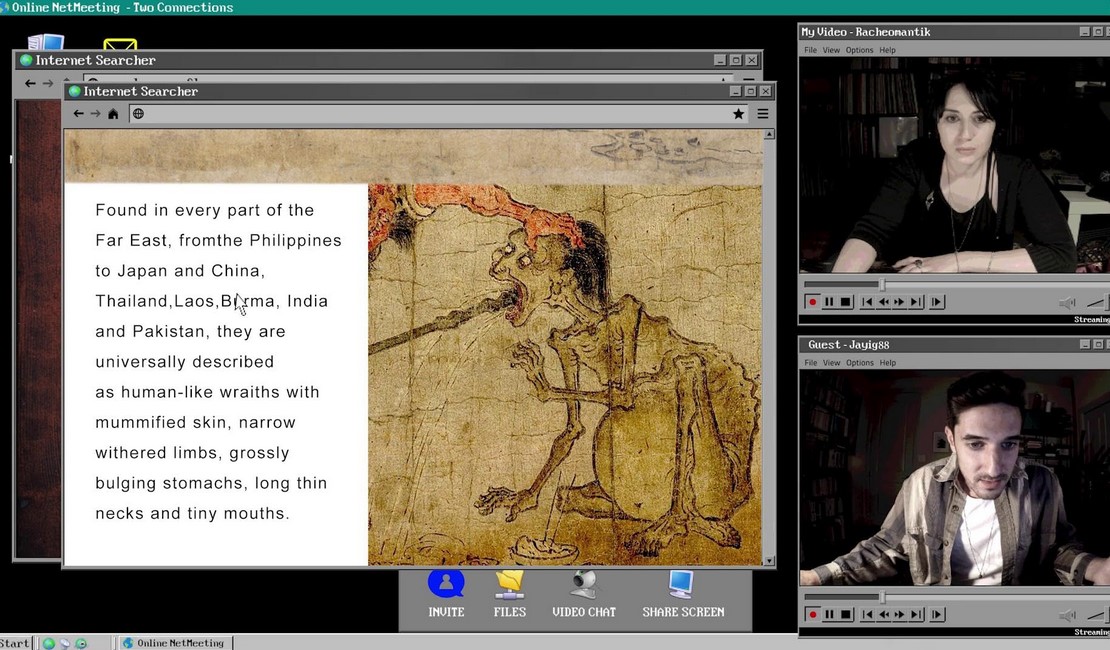Screen dimensions: 1110x650
Task: Click third quick-launch icon on taskbar
Action: coord(81,644)
